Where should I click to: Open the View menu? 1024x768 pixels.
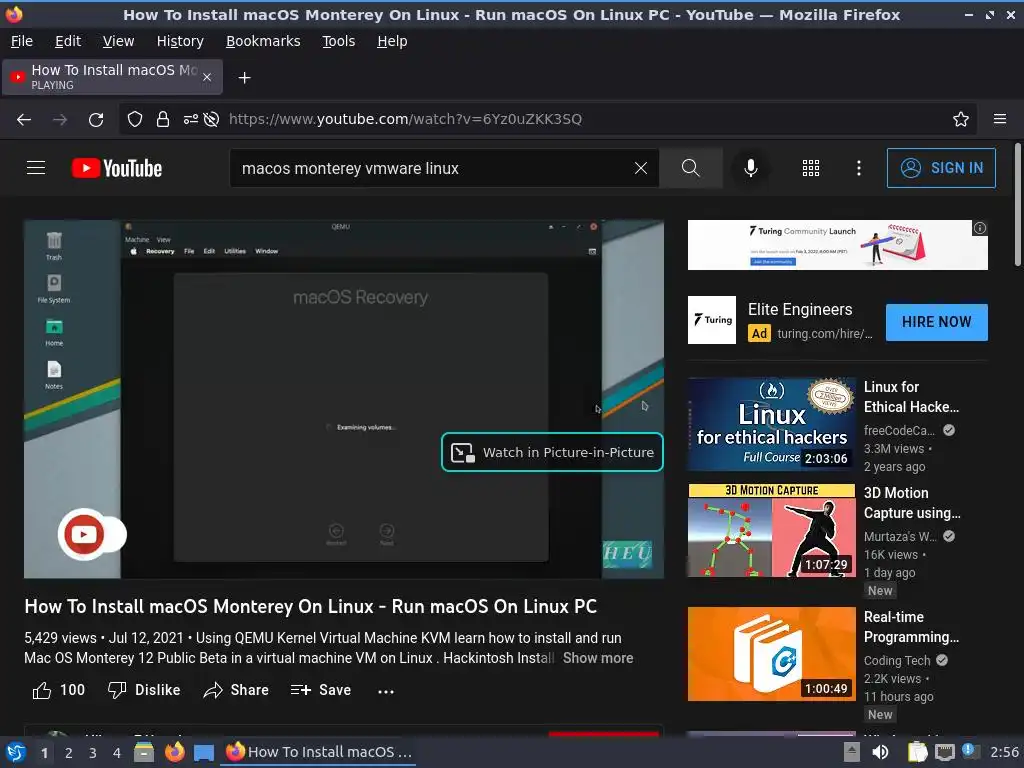(x=118, y=41)
